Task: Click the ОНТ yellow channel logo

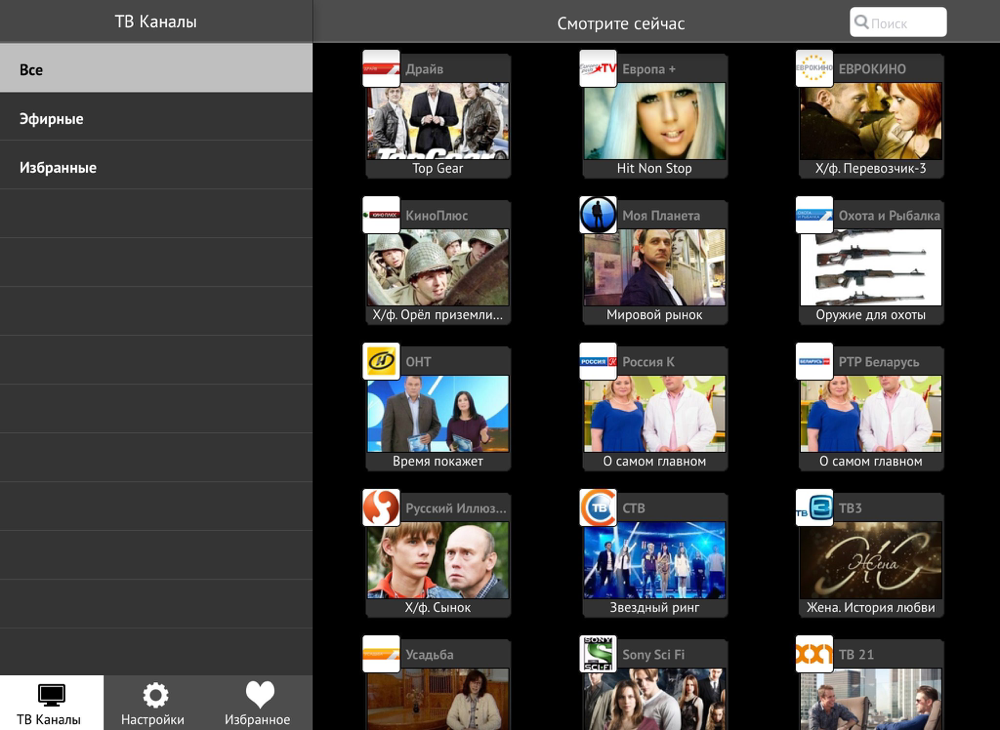Action: click(x=381, y=361)
